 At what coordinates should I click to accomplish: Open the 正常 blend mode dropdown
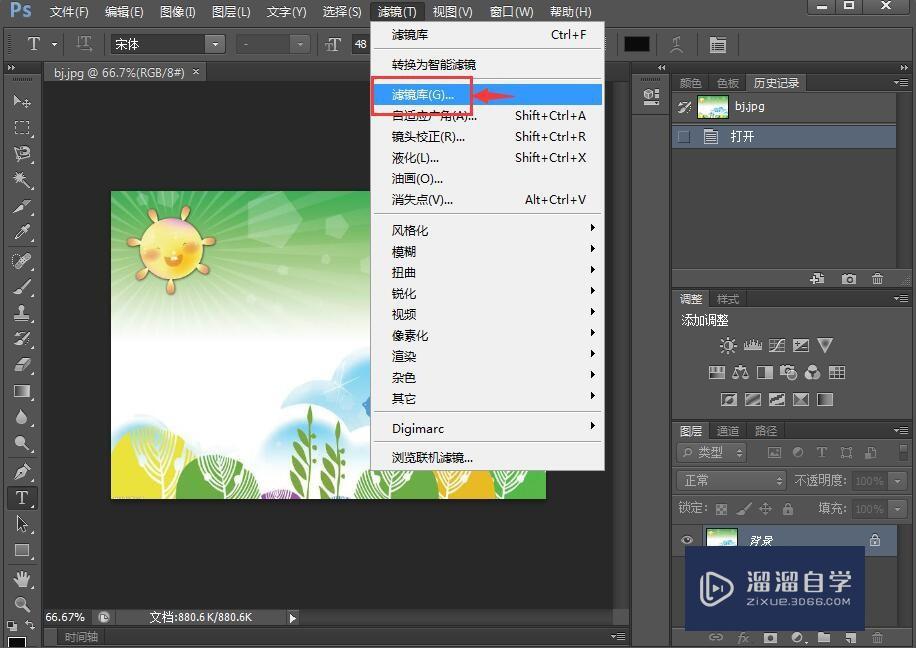pos(732,481)
